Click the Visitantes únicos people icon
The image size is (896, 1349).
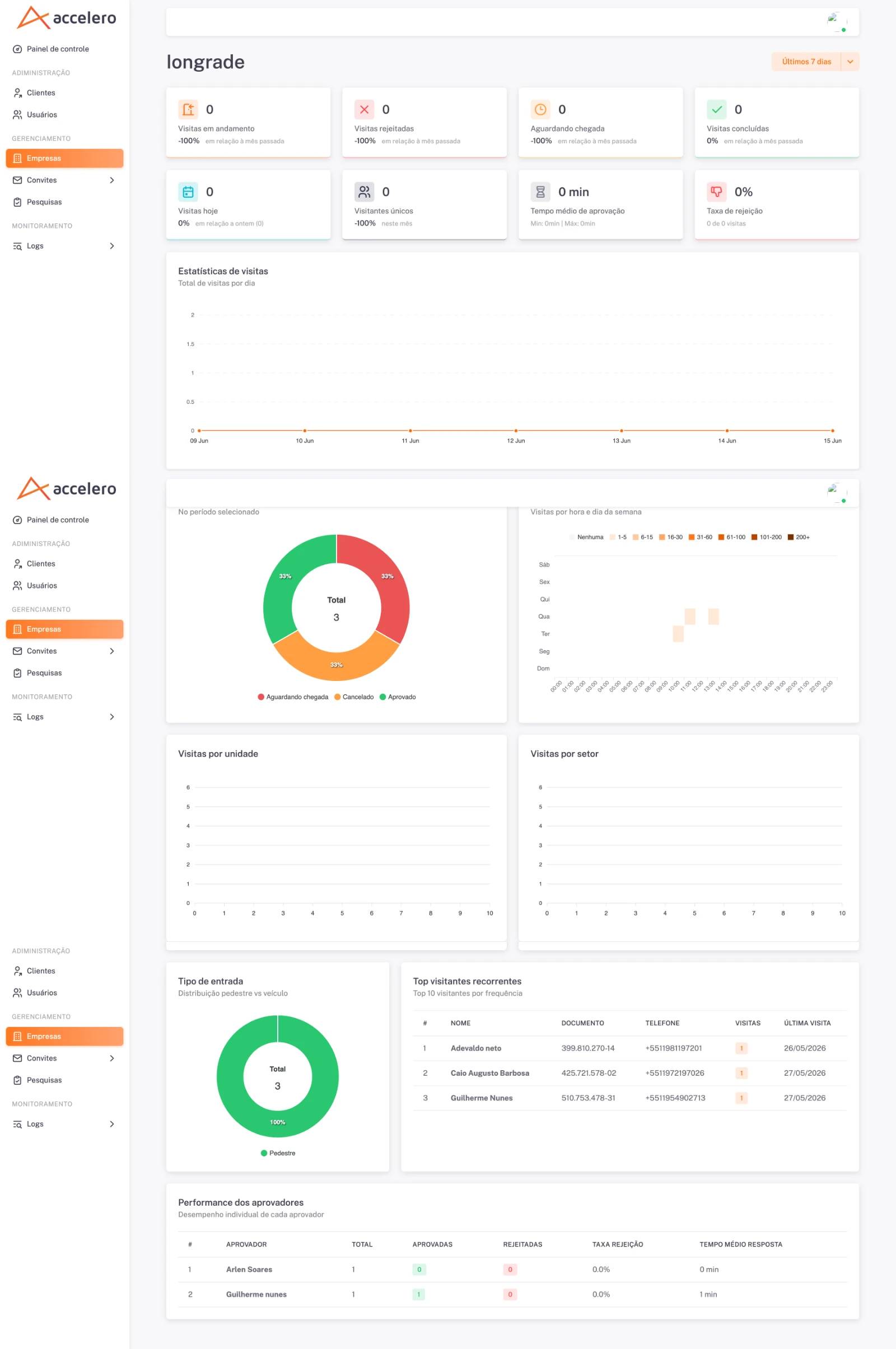[x=364, y=192]
